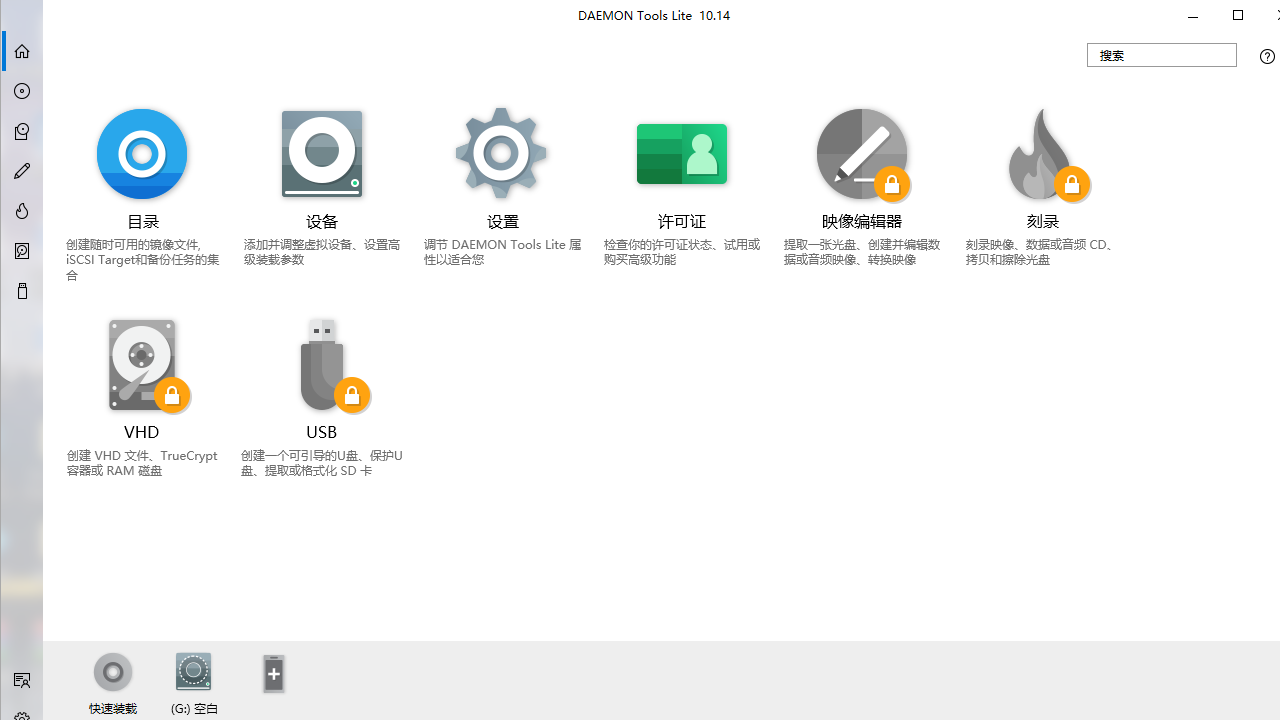This screenshot has width=1280, height=720.
Task: Click the 快速装载 quick mount disc icon
Action: [x=112, y=672]
